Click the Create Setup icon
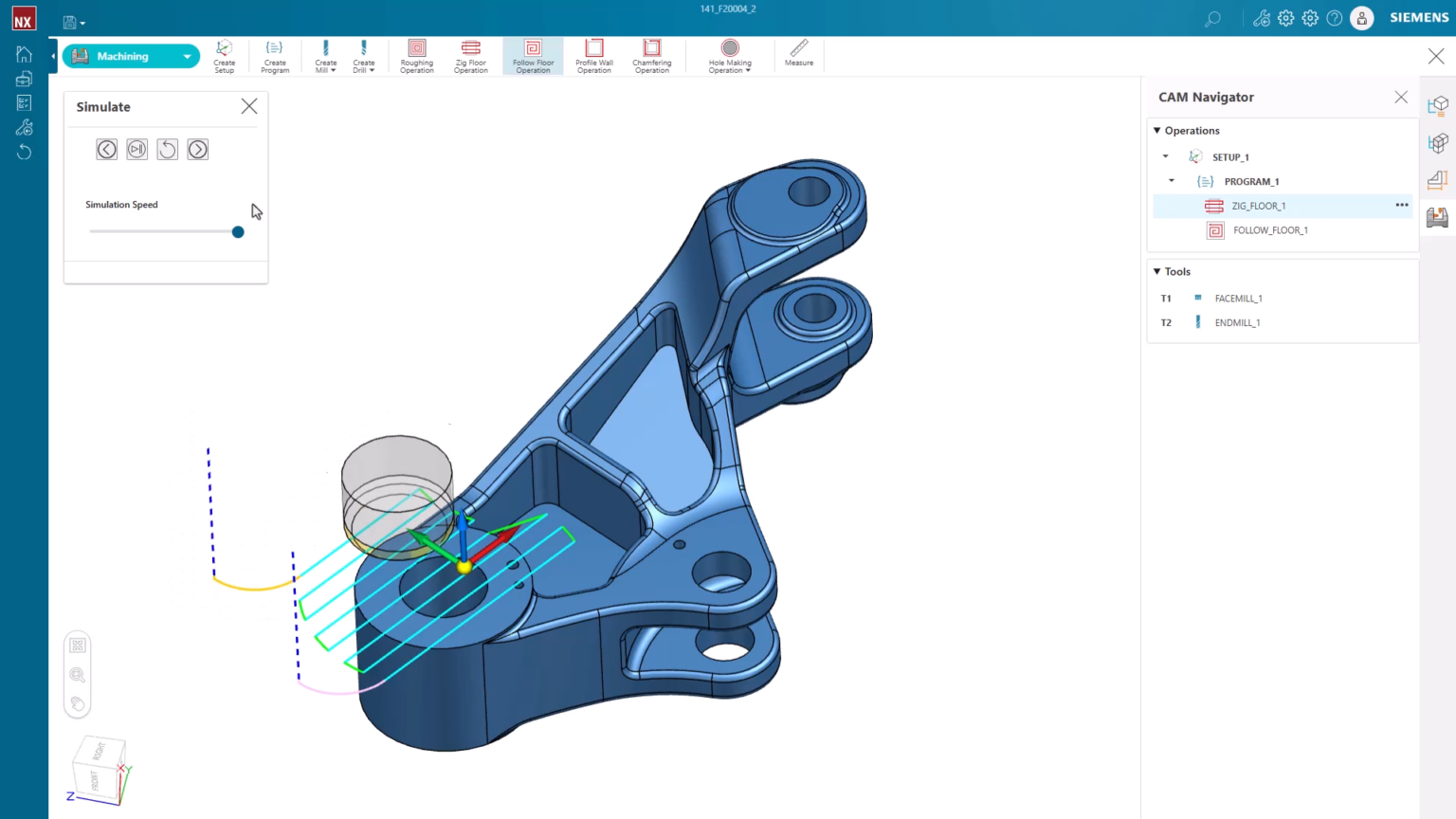Screen dimensions: 1456x819 (224, 55)
